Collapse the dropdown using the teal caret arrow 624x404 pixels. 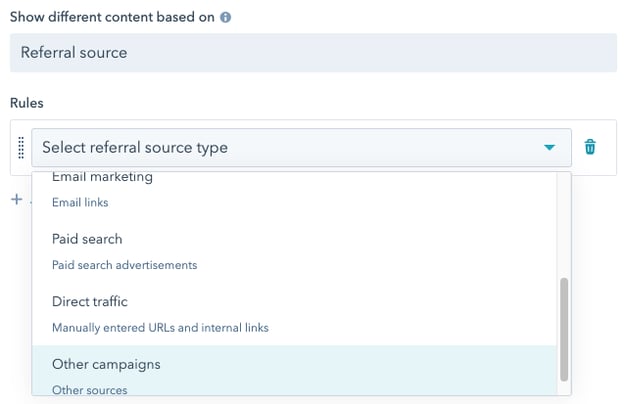[549, 148]
